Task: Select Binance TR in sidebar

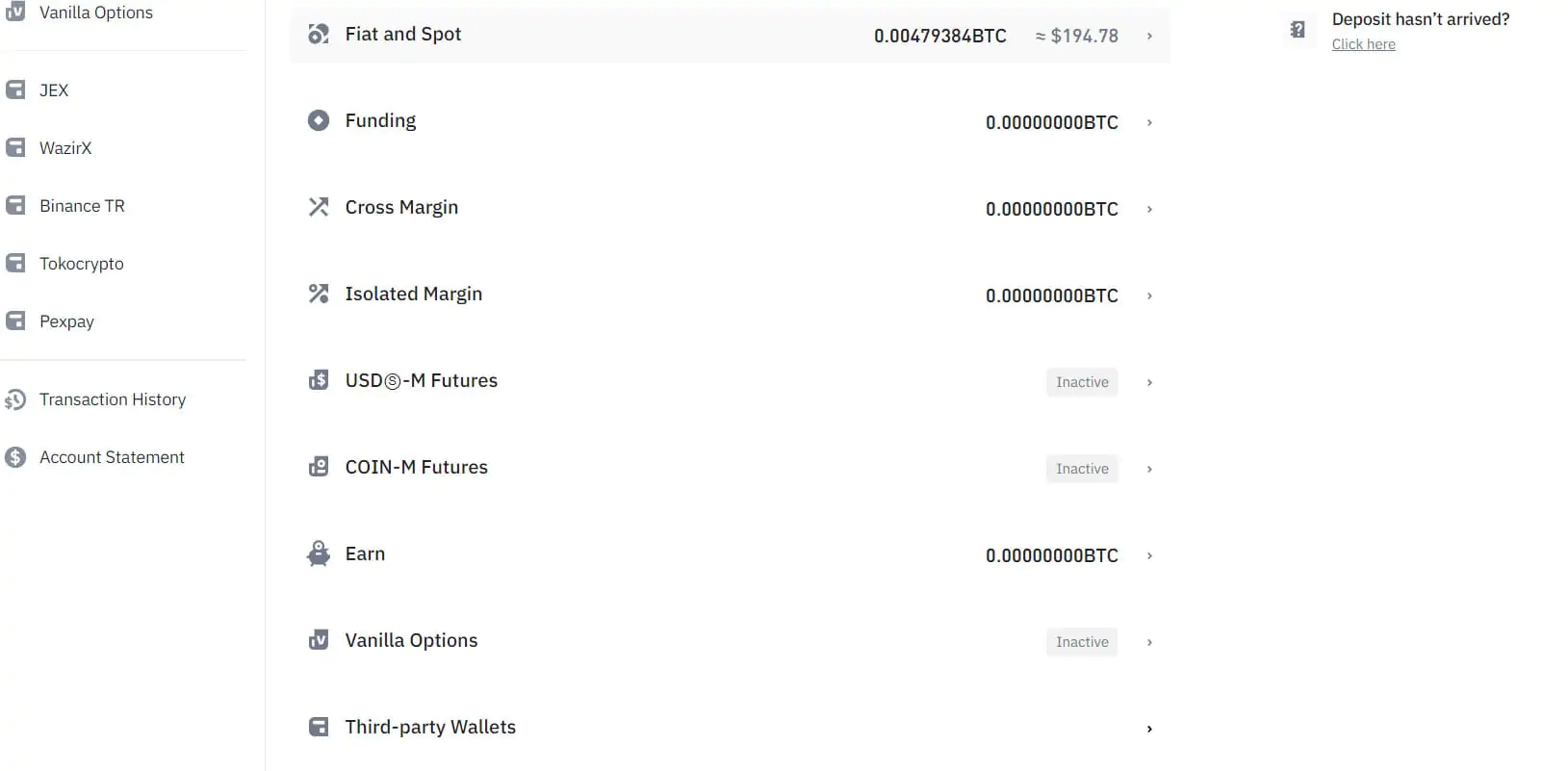Action: click(82, 206)
